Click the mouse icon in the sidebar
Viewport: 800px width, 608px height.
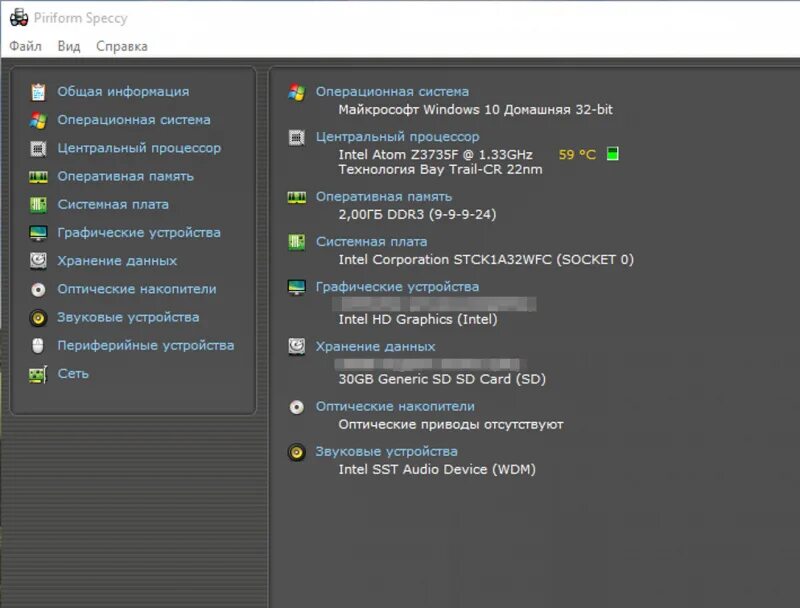pos(38,346)
